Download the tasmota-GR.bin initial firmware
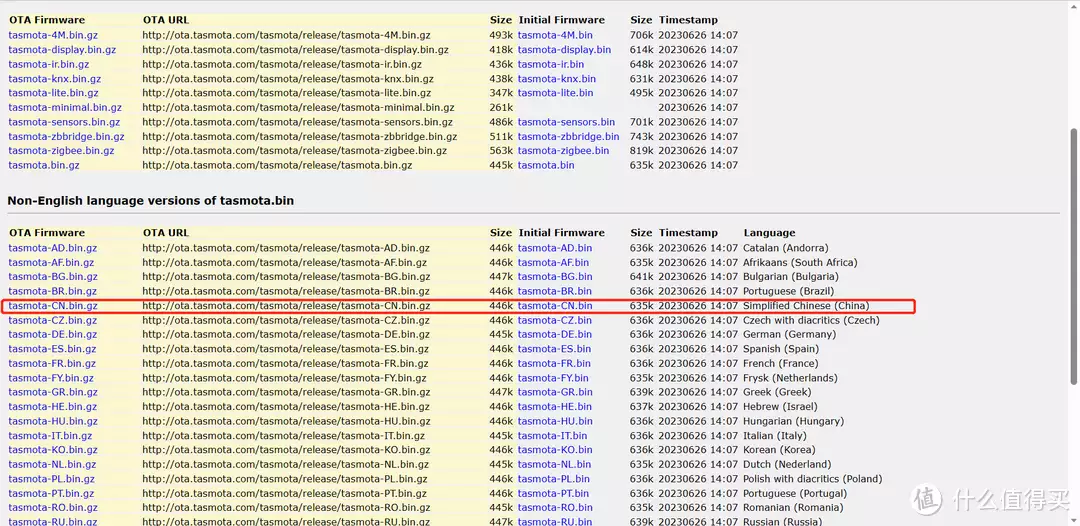This screenshot has height=526, width=1080. 555,392
